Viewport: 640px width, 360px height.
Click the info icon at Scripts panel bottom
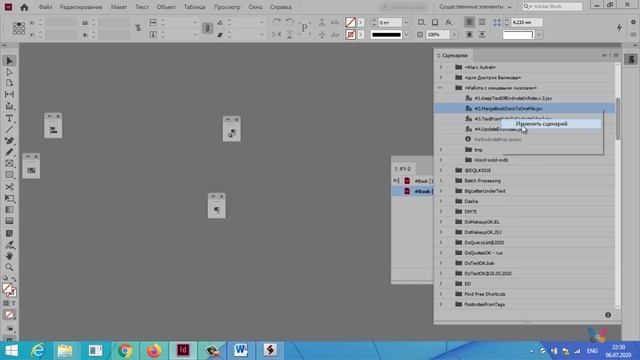tap(608, 315)
